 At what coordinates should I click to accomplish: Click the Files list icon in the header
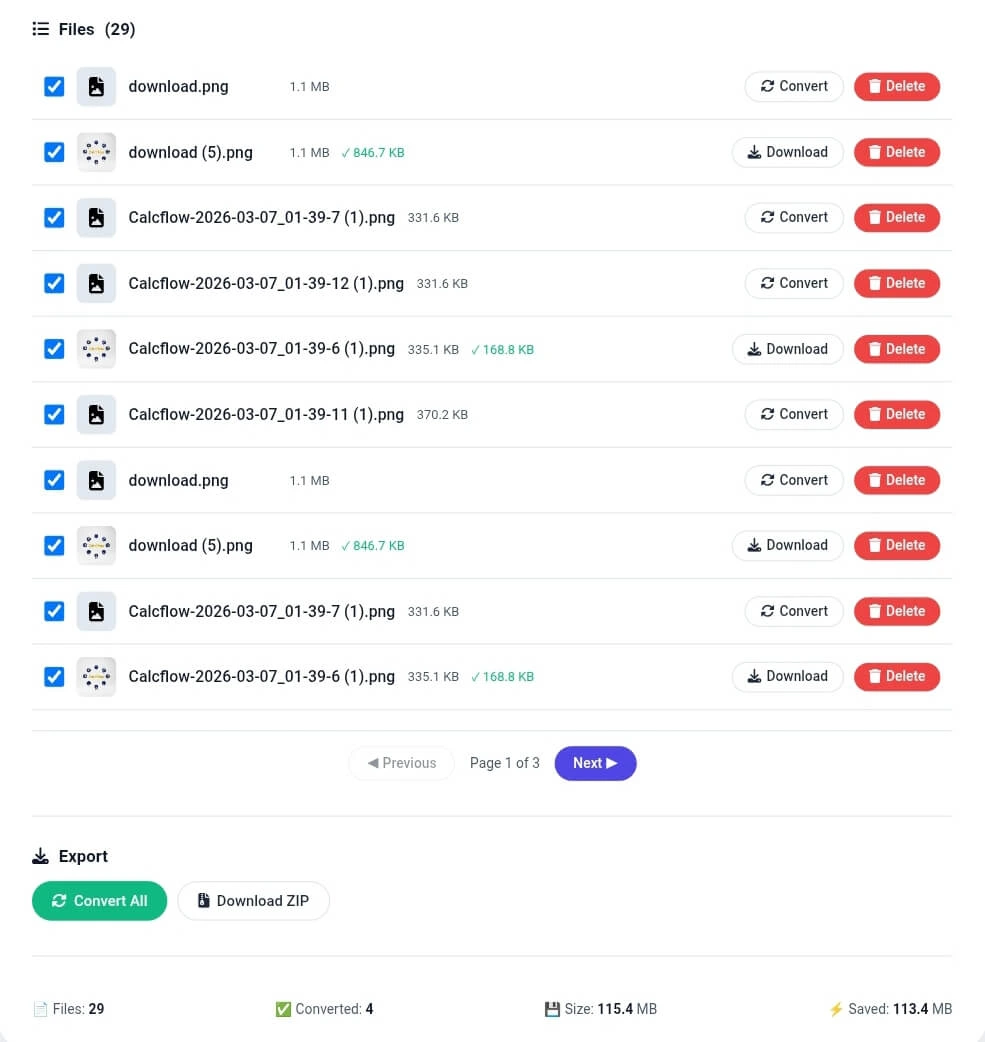point(39,29)
